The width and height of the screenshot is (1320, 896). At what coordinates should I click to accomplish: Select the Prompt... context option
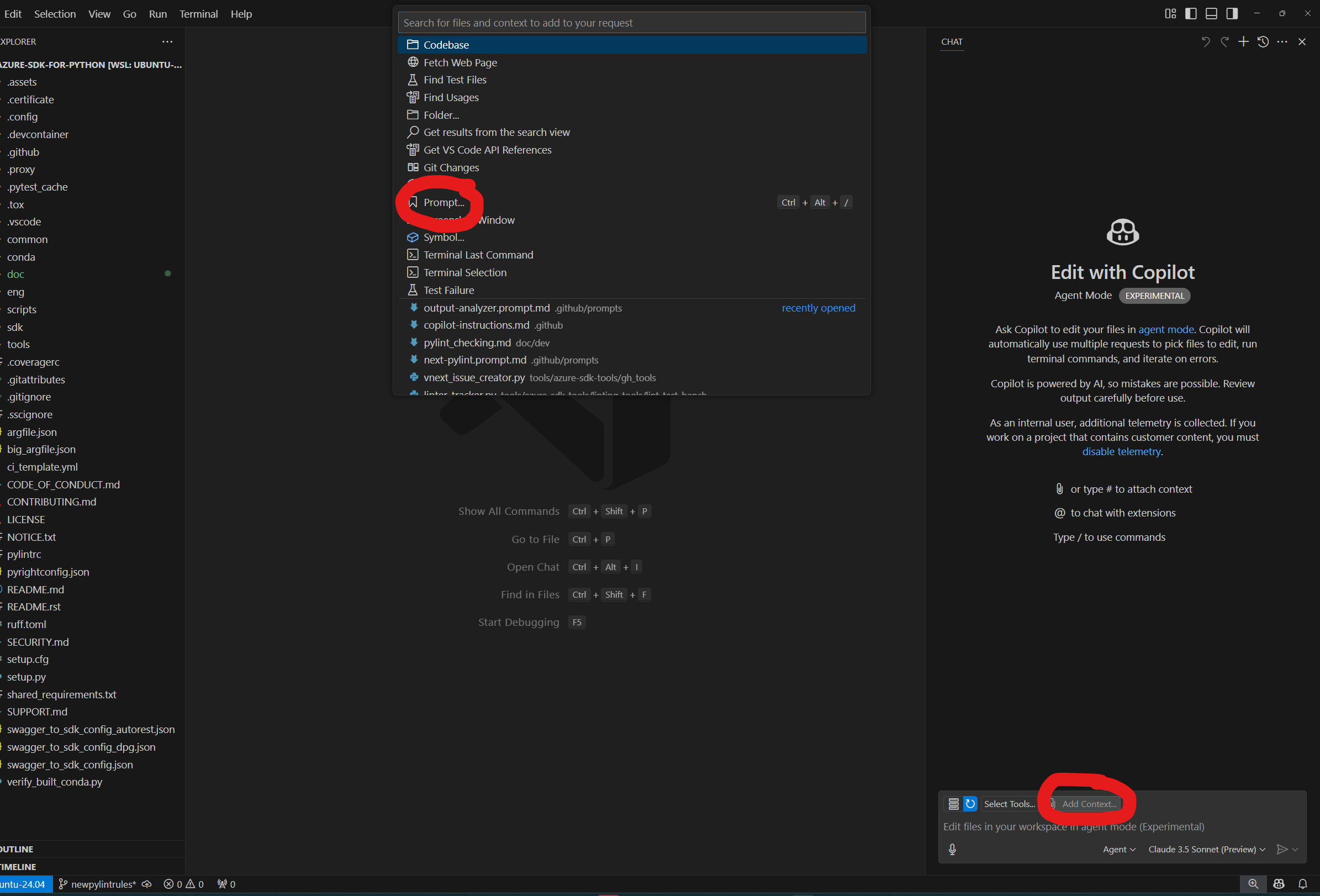[x=443, y=202]
